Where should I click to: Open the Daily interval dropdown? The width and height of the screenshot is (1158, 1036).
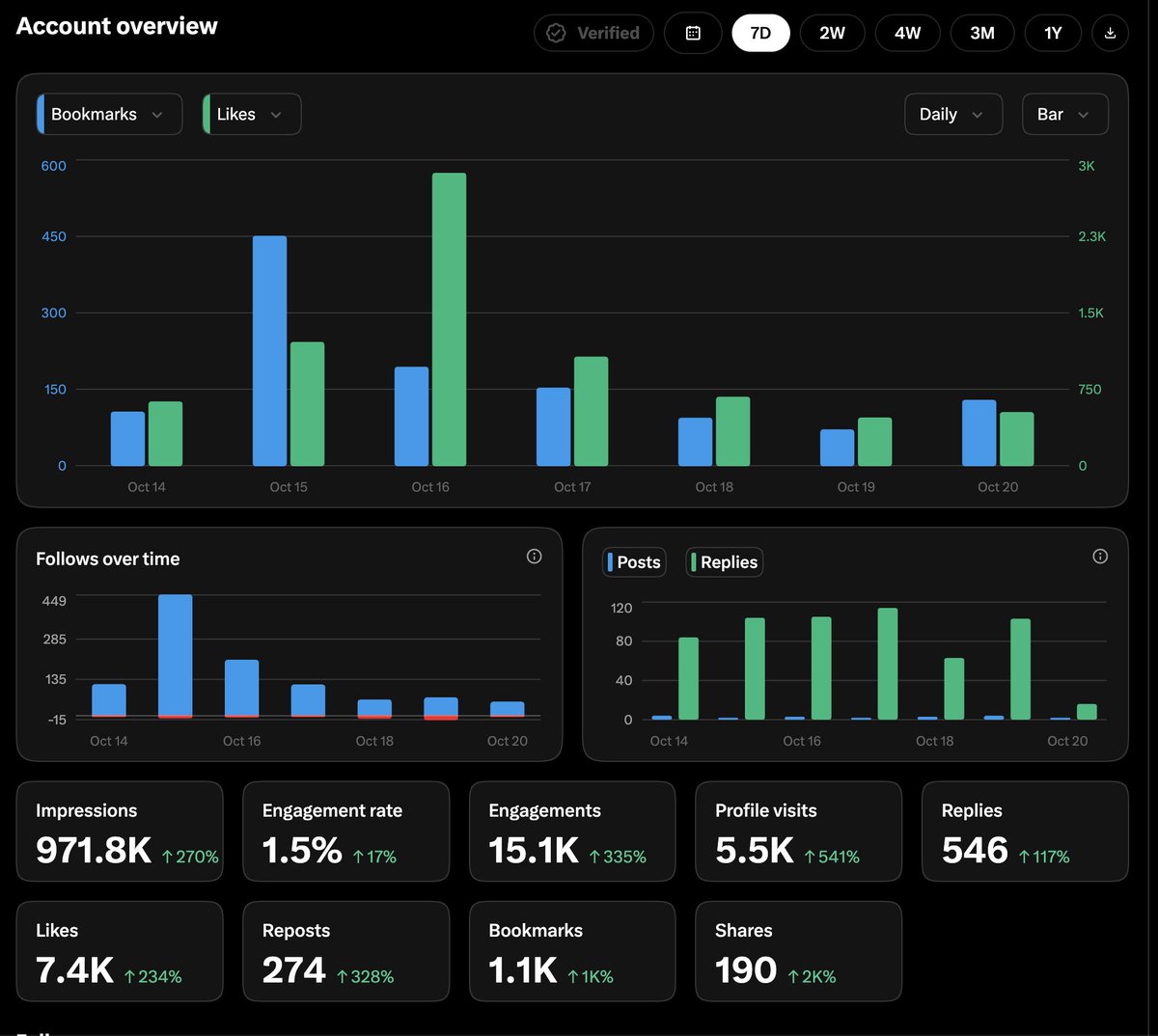953,114
